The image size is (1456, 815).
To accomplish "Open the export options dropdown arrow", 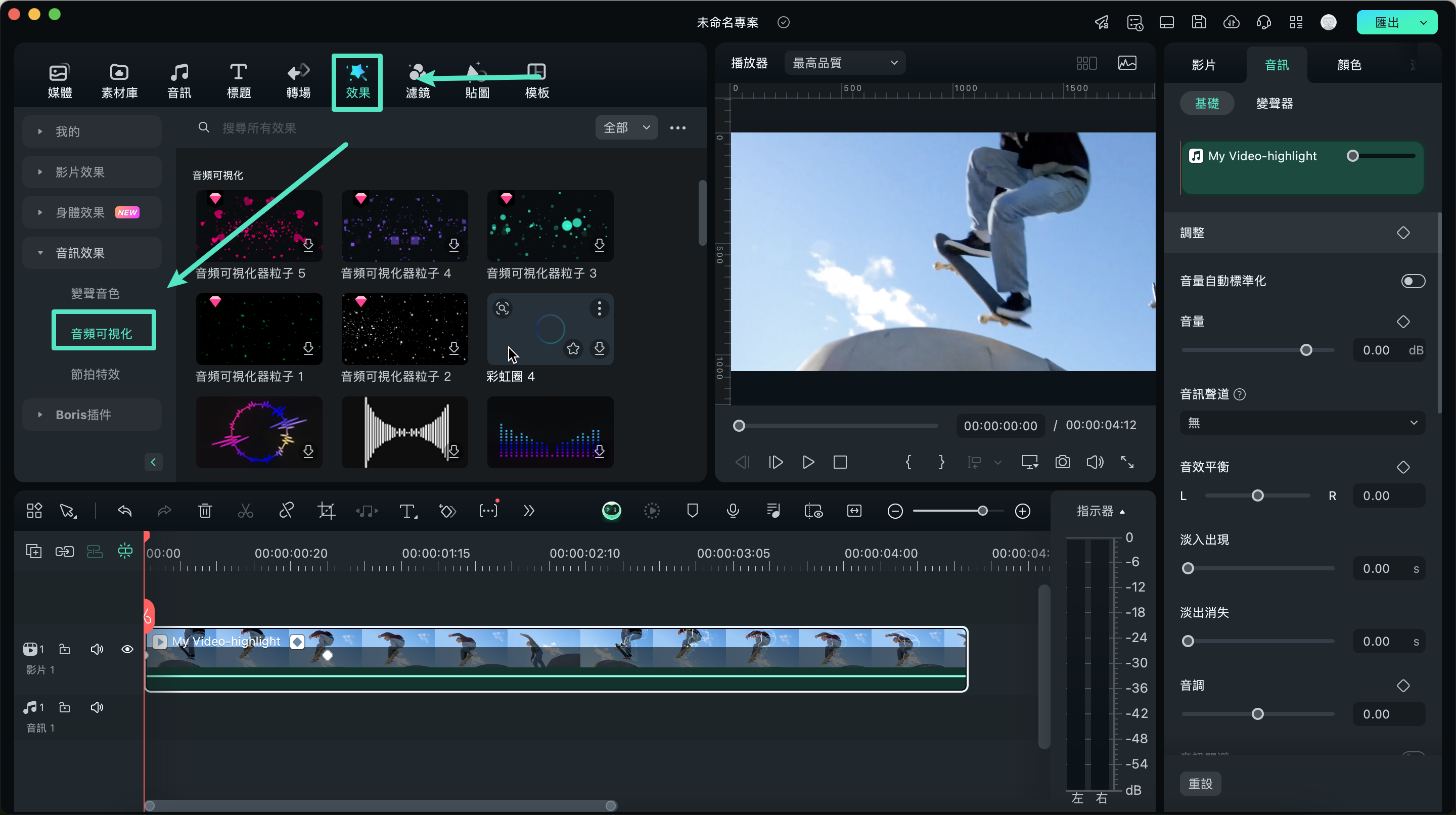I will tap(1424, 23).
